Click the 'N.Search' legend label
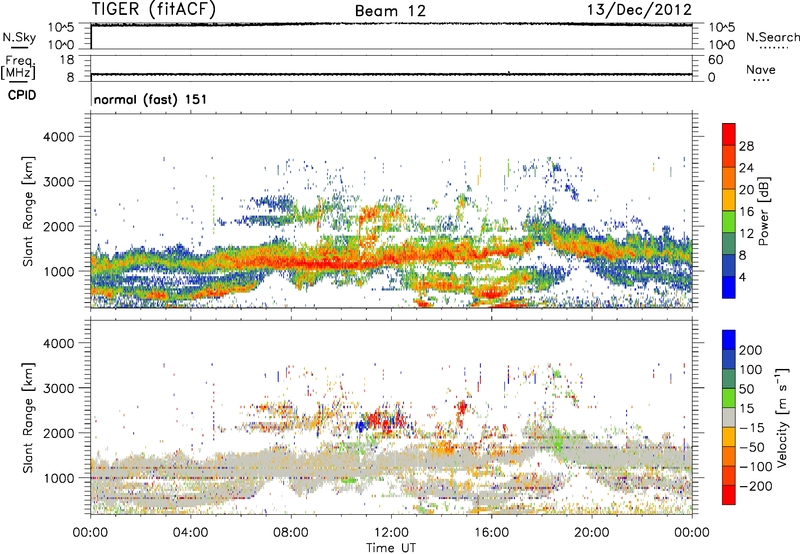Image resolution: width=800 pixels, height=554 pixels. coord(772,37)
